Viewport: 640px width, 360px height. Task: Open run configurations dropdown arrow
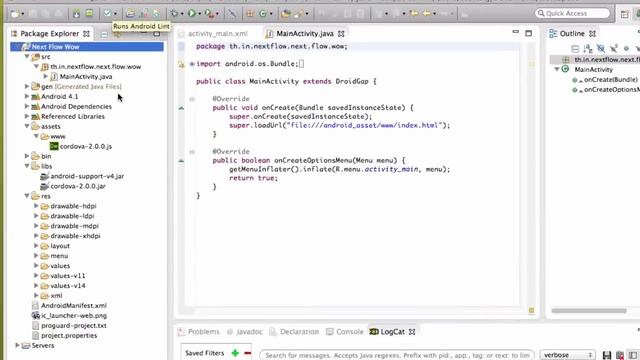pyautogui.click(x=200, y=14)
